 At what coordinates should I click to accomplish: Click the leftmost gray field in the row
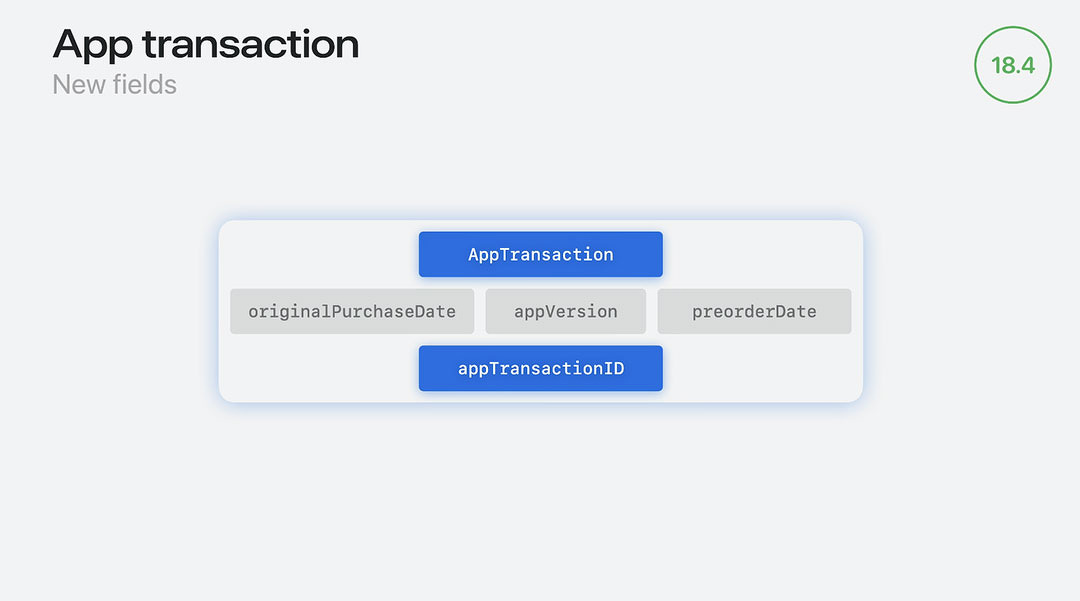352,311
